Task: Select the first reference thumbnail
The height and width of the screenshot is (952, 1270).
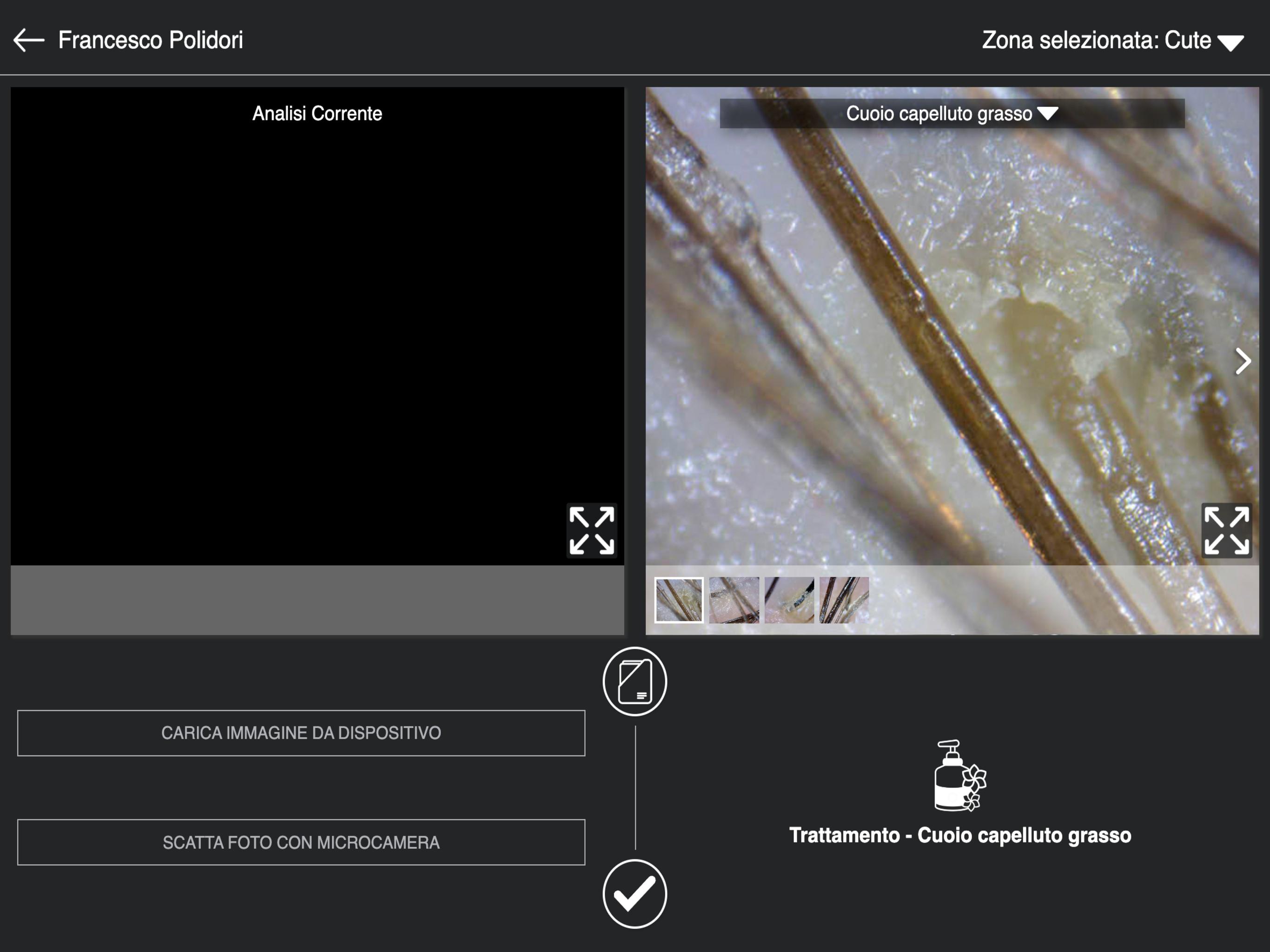Action: (679, 600)
